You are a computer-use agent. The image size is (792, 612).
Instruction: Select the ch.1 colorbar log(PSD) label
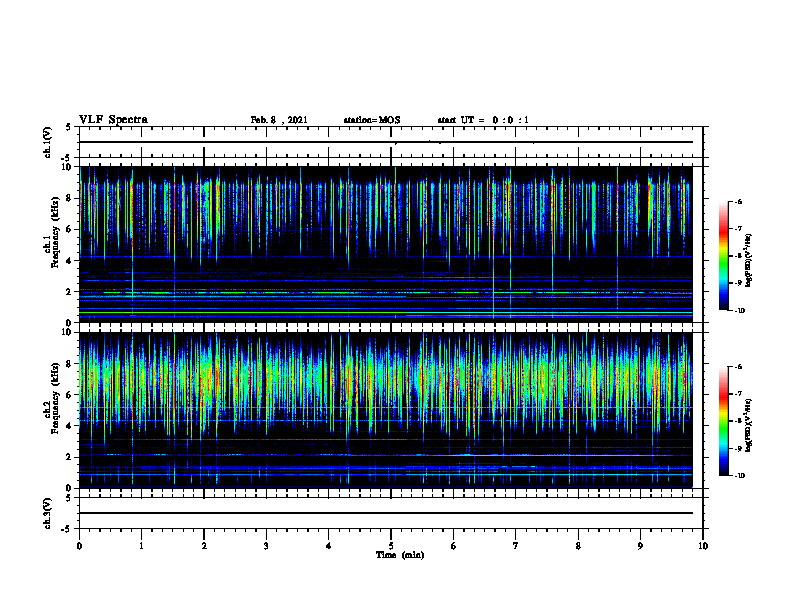click(749, 261)
